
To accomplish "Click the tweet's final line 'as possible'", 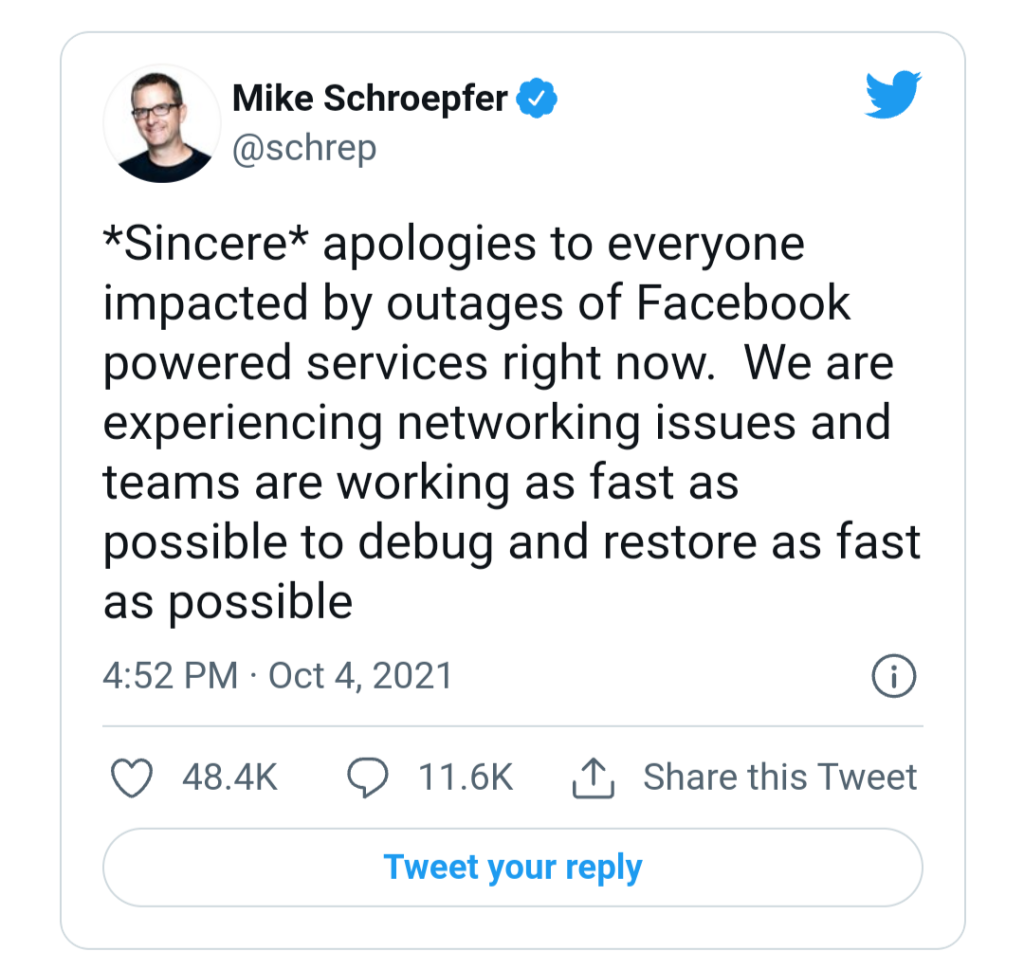I will pos(228,602).
